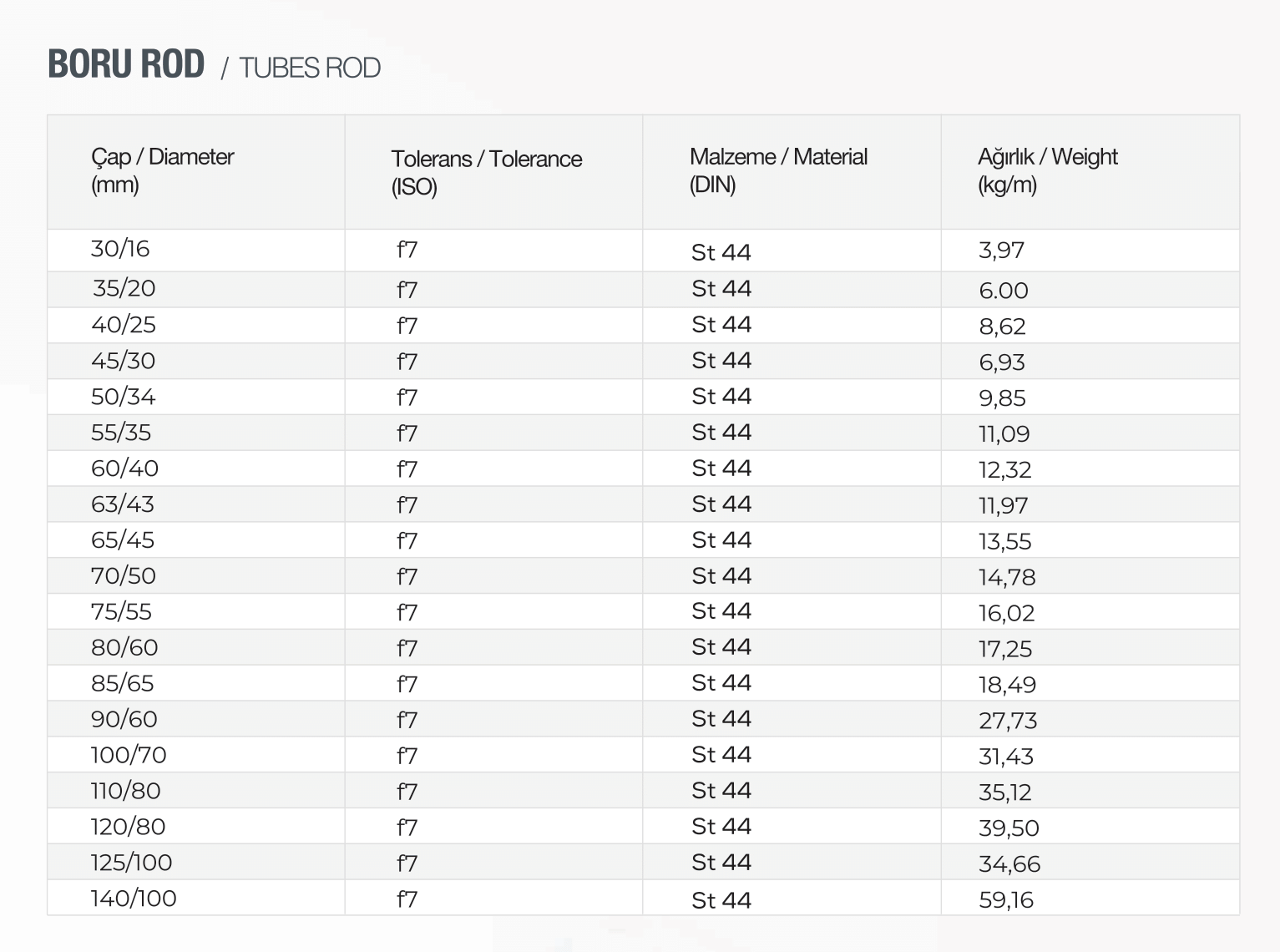The width and height of the screenshot is (1280, 952).
Task: Select the 27,73 weight cell
Action: pos(1007,721)
